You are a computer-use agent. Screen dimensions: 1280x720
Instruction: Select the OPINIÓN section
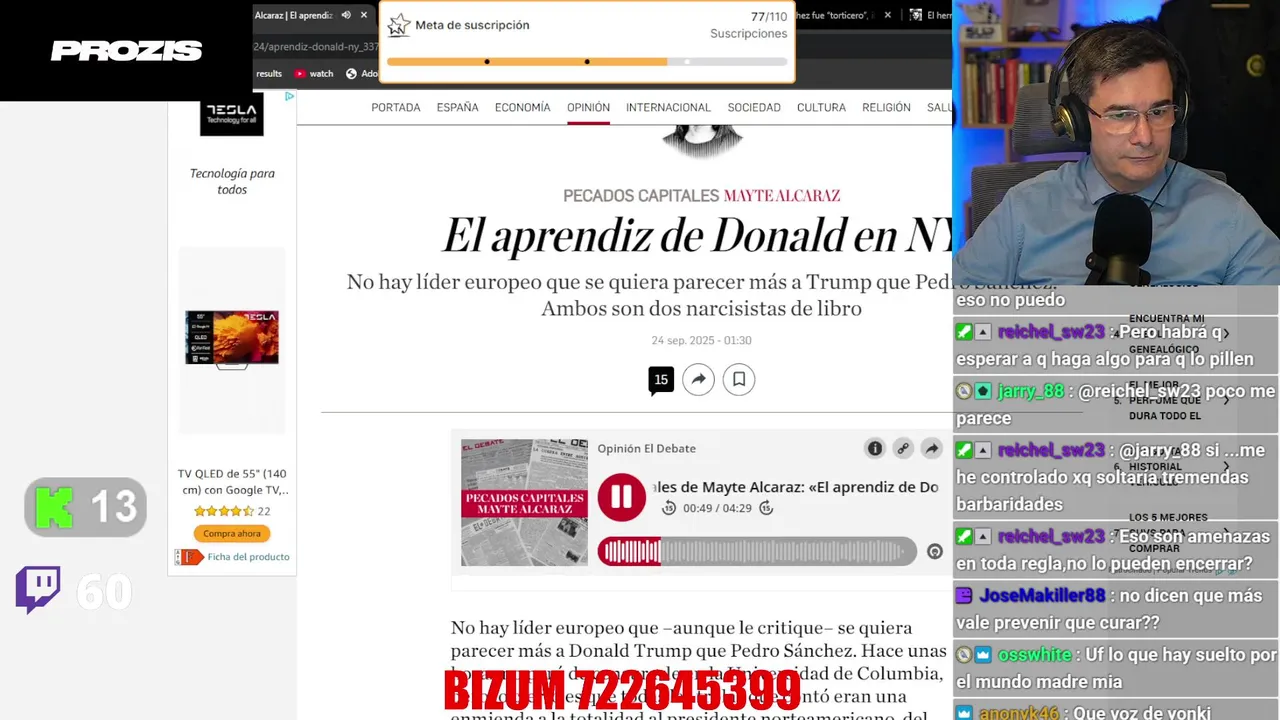[x=588, y=108]
